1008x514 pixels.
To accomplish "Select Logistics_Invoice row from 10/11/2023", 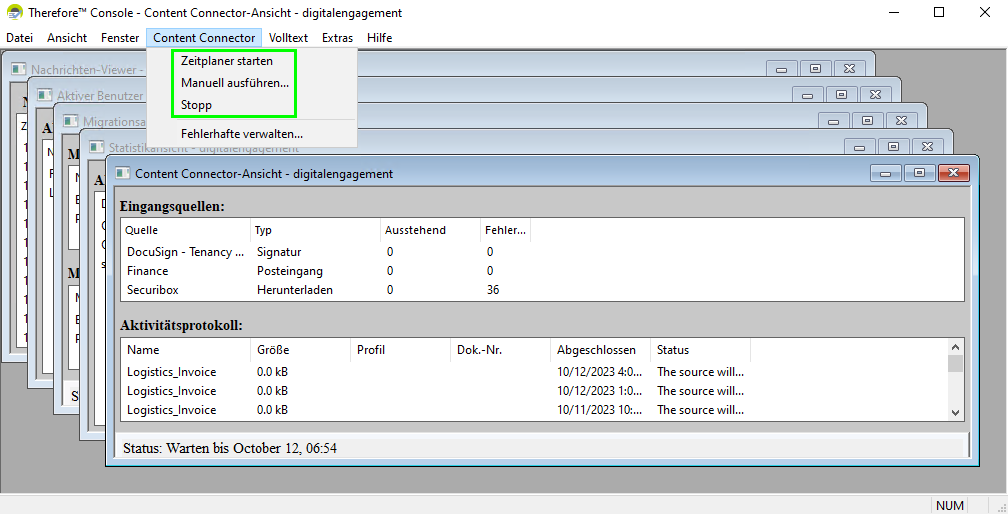I will [534, 410].
